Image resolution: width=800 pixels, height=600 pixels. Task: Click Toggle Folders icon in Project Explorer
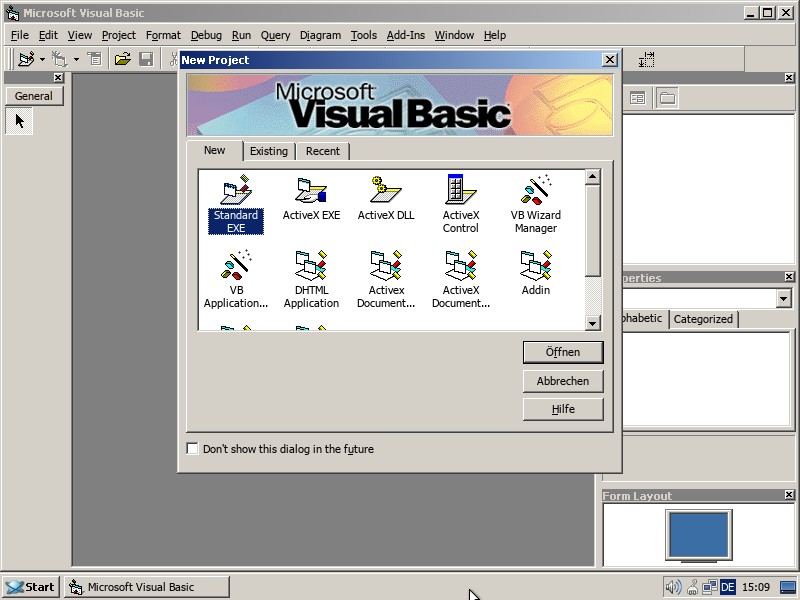point(666,98)
